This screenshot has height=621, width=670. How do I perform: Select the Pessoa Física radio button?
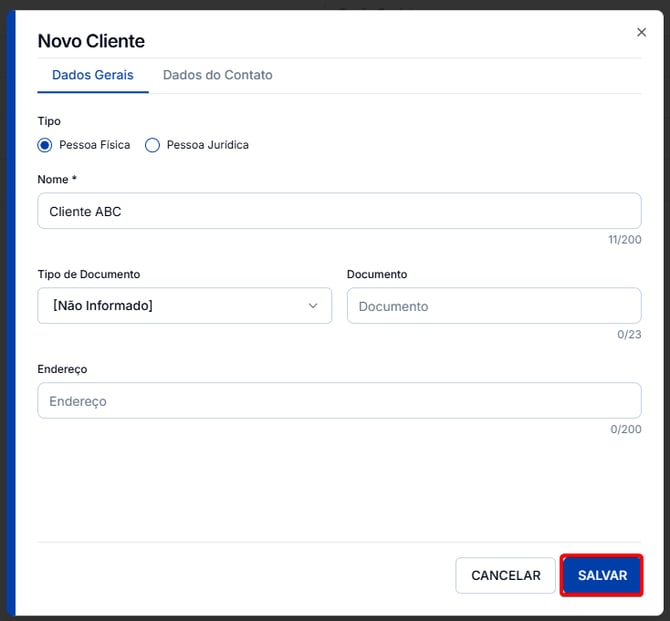(x=44, y=145)
